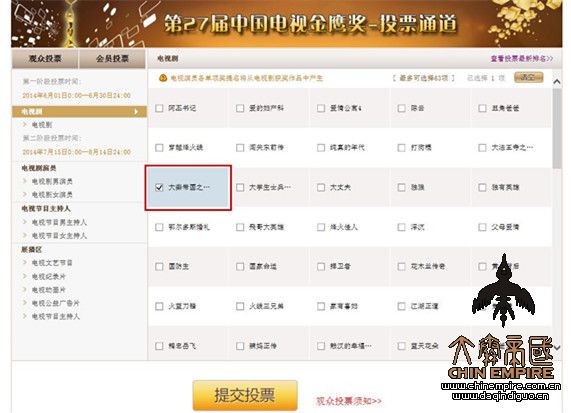The height and width of the screenshot is (413, 571).
Task: Switch to the 观众投票 tab
Action: pos(45,59)
